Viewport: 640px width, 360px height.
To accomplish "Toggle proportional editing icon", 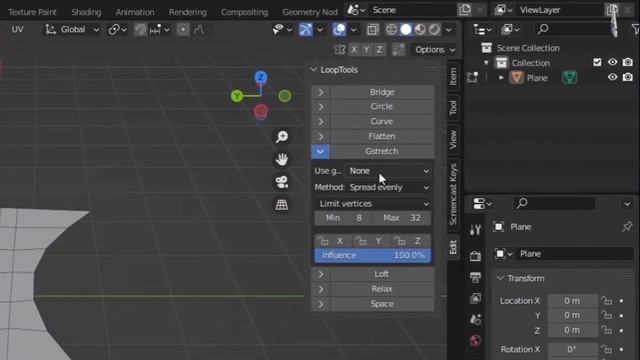I will [x=183, y=29].
